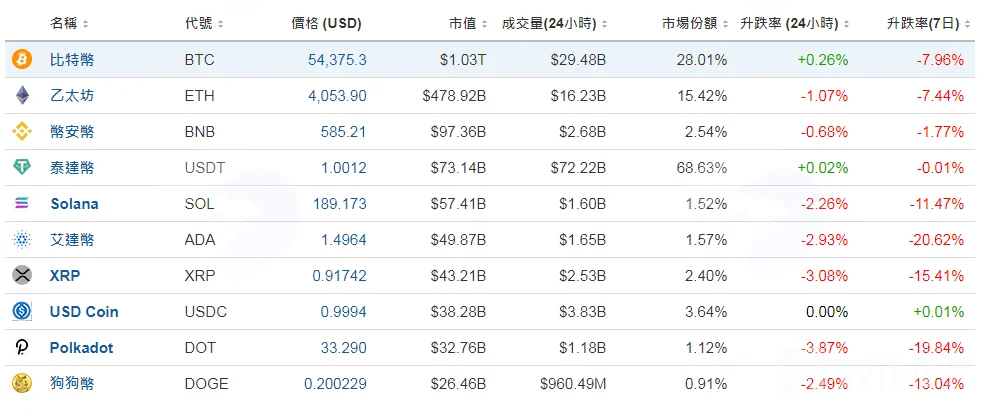
Task: Click the Tether USDT green icon
Action: tap(22, 167)
